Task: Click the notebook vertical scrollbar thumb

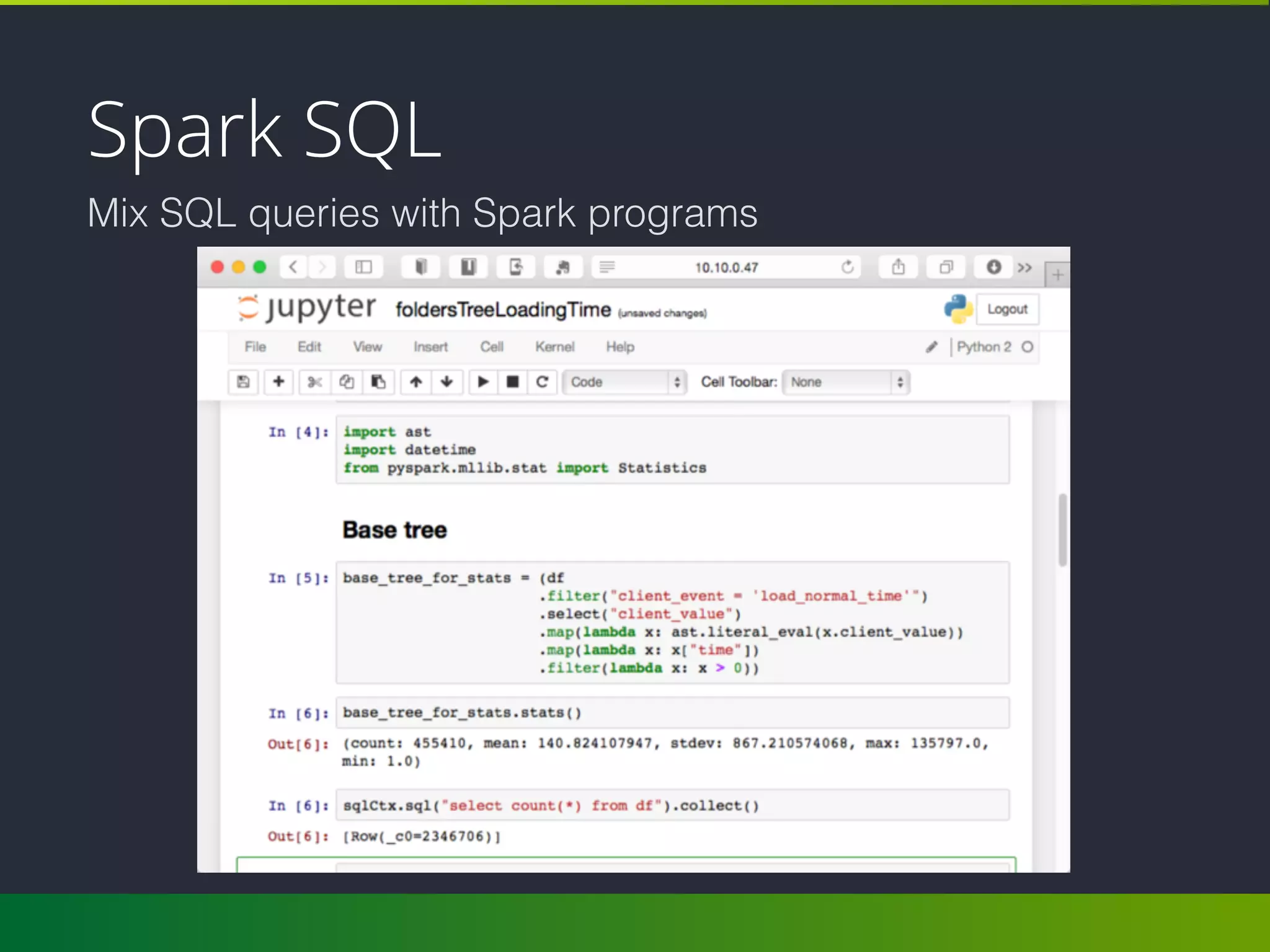Action: 1062,530
